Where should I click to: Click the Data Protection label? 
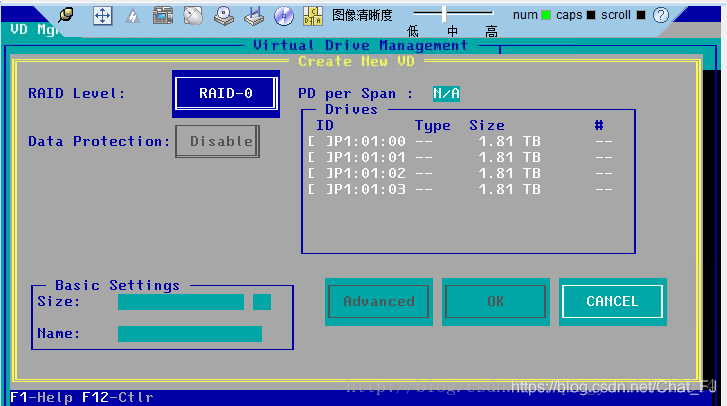tap(99, 141)
